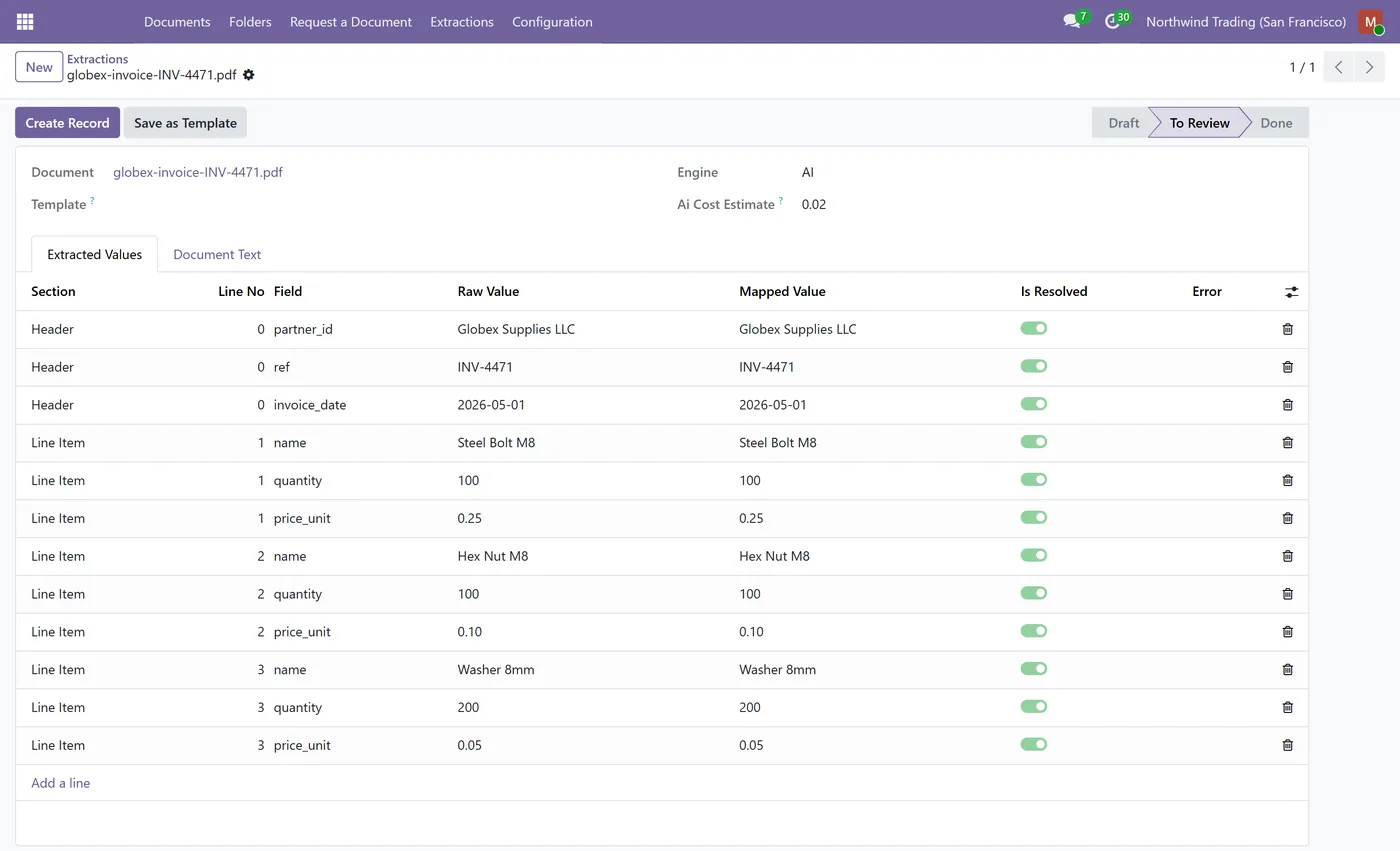Delete the Washer 8mm name row
The width and height of the screenshot is (1400, 851).
[1288, 670]
